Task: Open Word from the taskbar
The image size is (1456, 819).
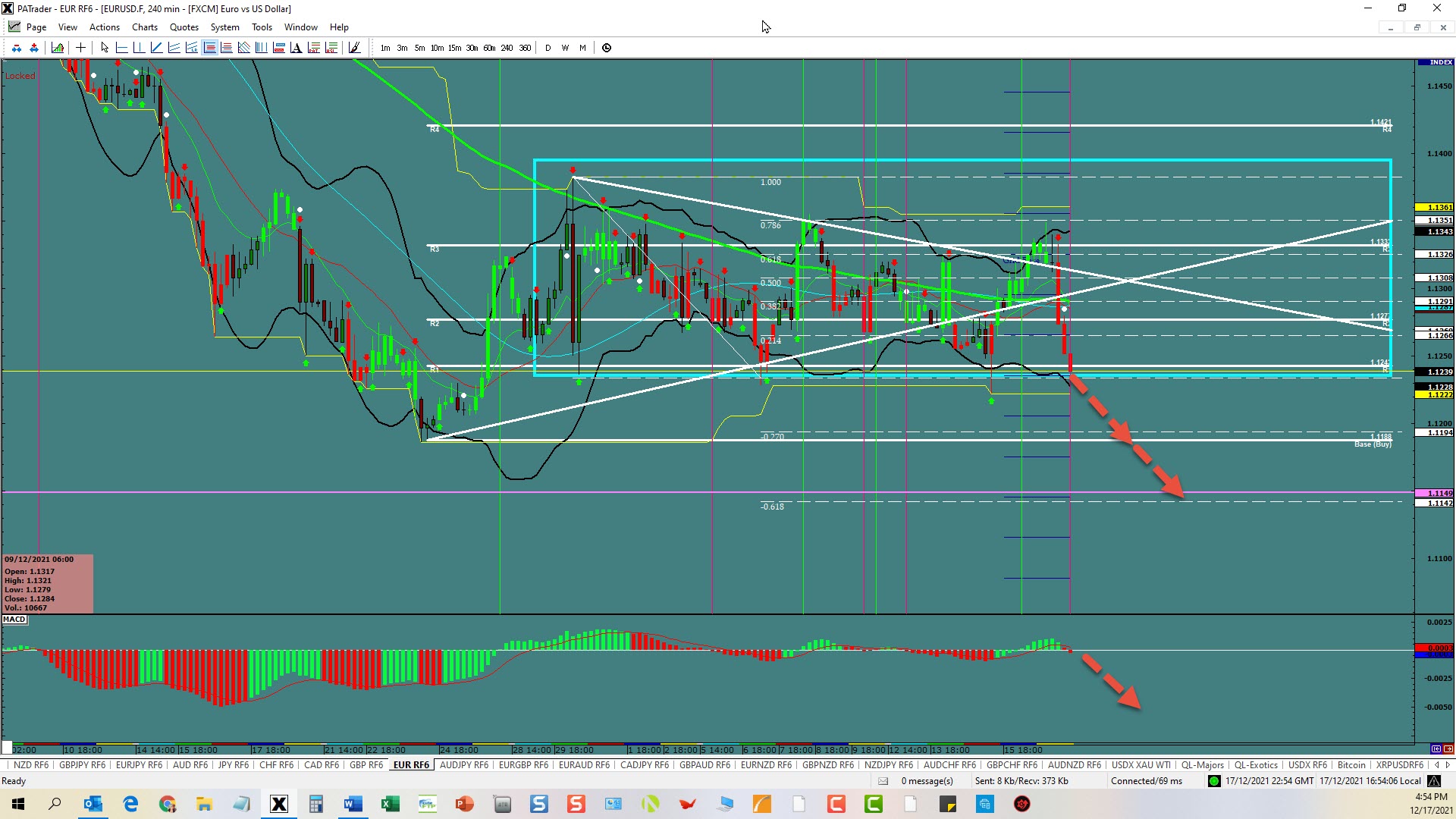Action: [x=353, y=804]
